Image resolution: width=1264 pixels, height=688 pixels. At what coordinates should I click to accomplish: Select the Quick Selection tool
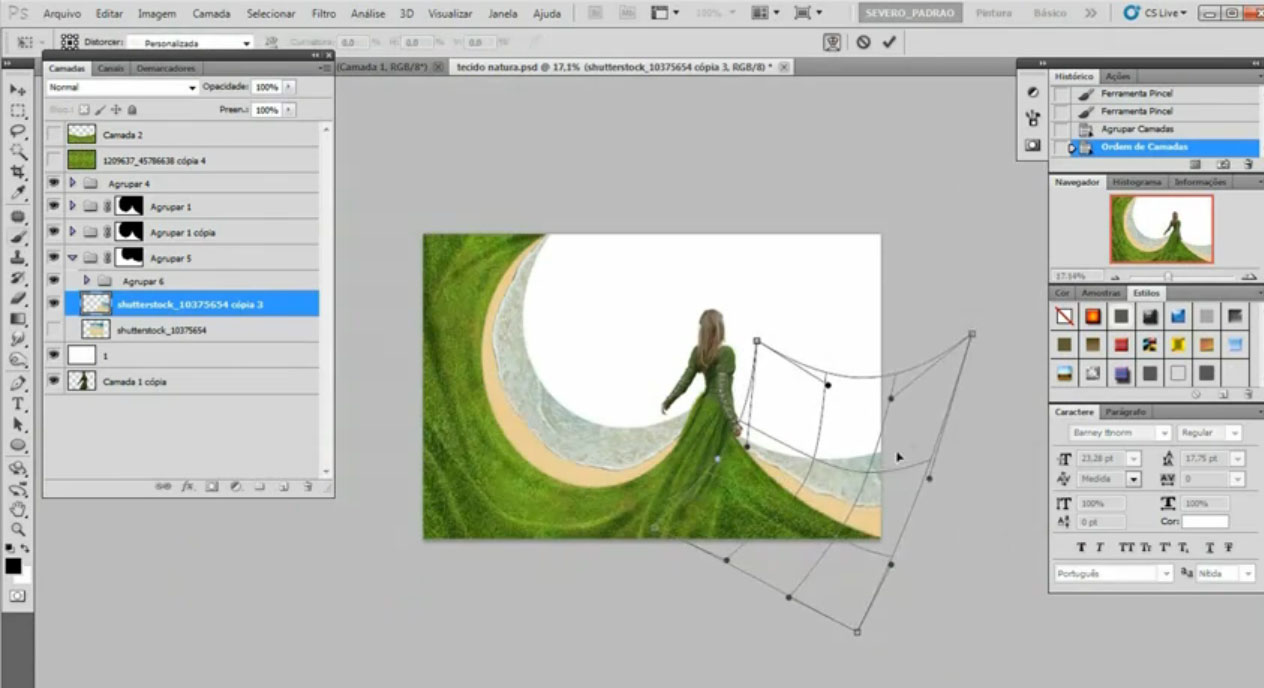tap(17, 152)
